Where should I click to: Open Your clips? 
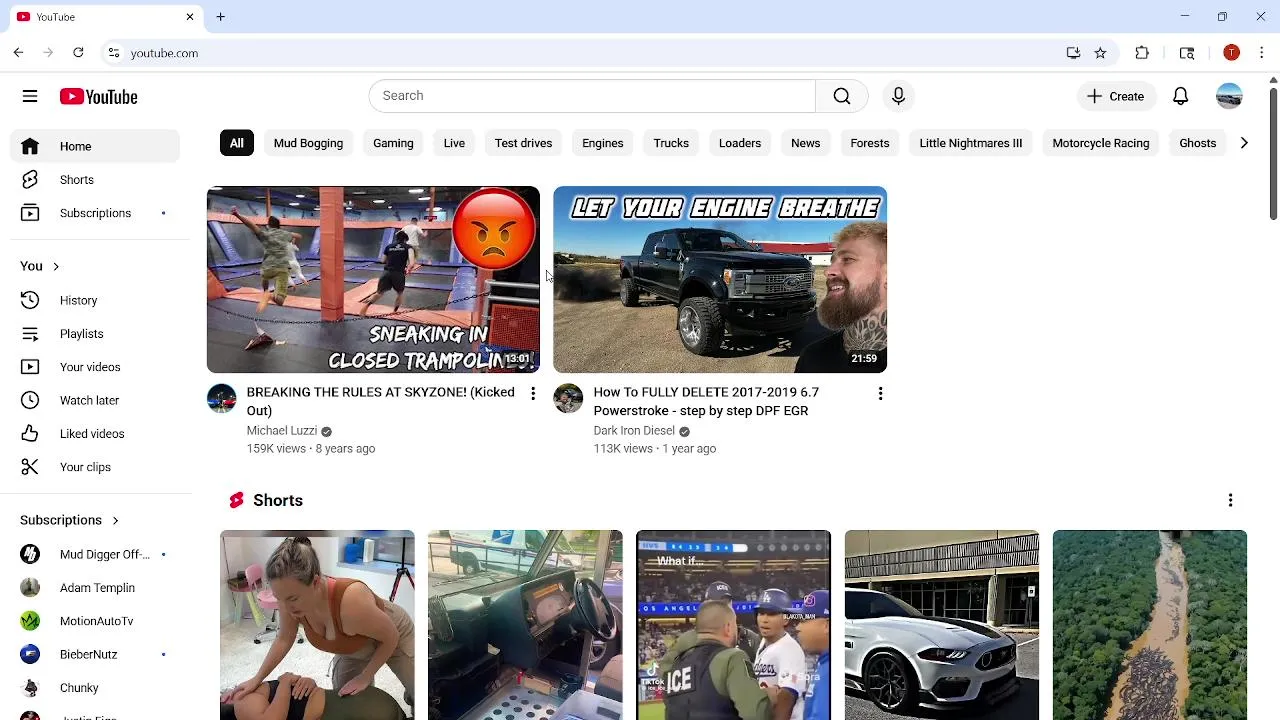tap(95, 467)
